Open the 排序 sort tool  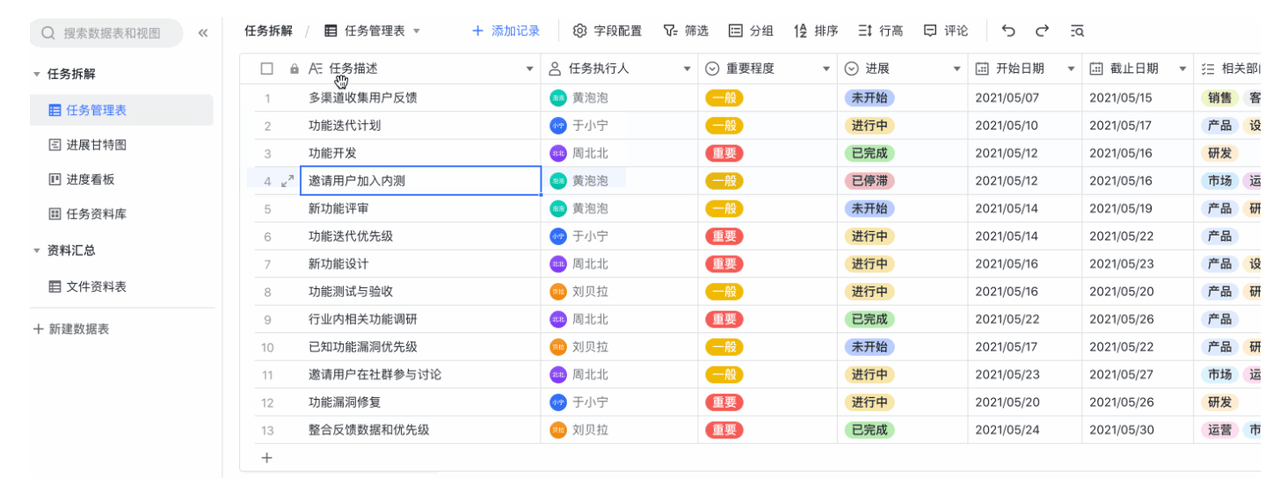[816, 31]
